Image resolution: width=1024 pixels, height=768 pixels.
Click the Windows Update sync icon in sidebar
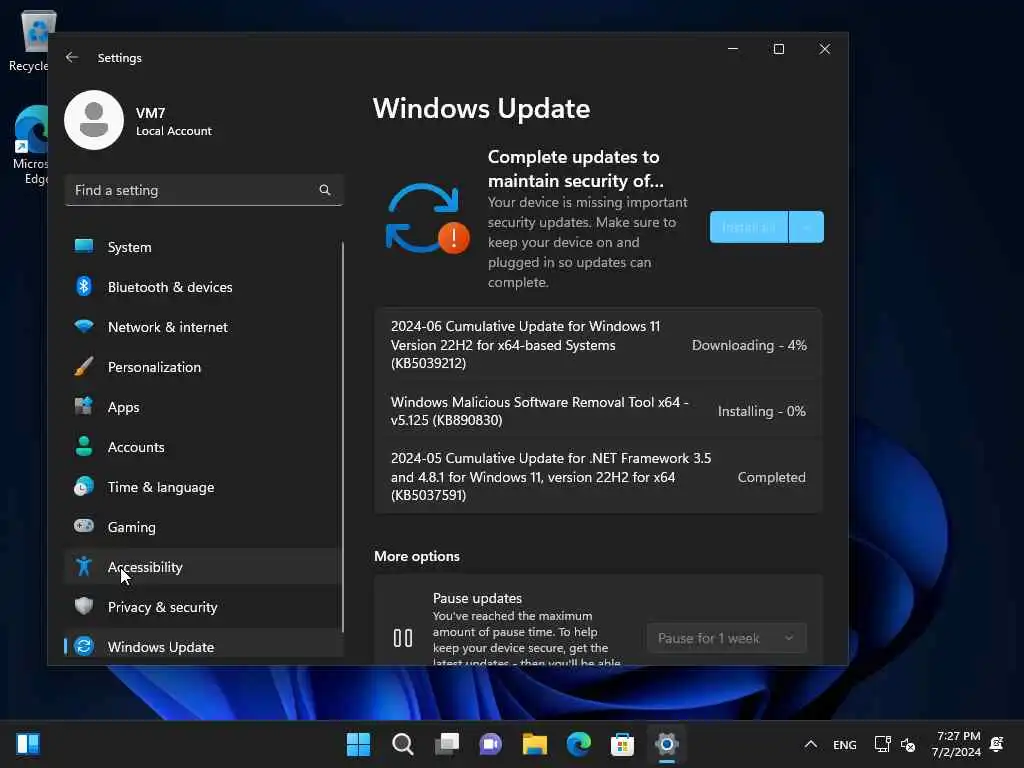click(84, 646)
